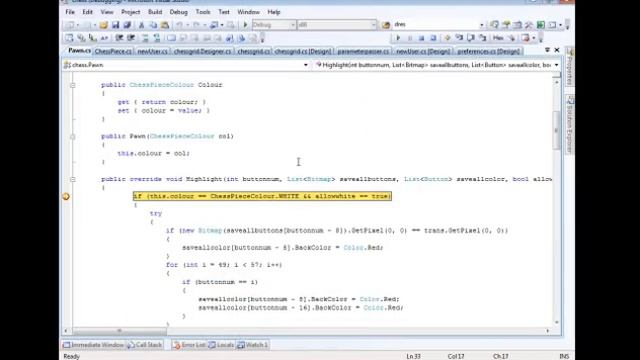Toggle Hex display on debug toolbar

tap(498, 38)
